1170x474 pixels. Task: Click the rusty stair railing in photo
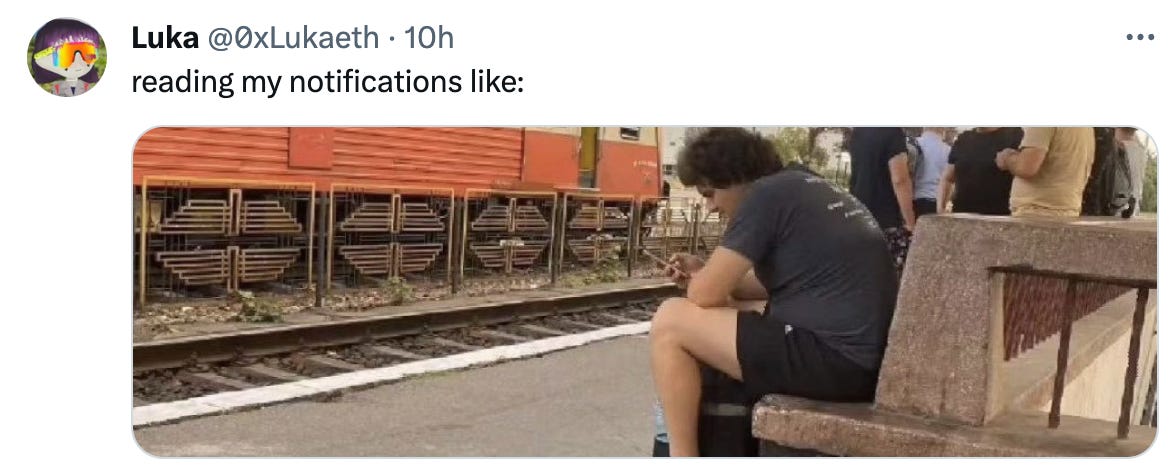1074,336
